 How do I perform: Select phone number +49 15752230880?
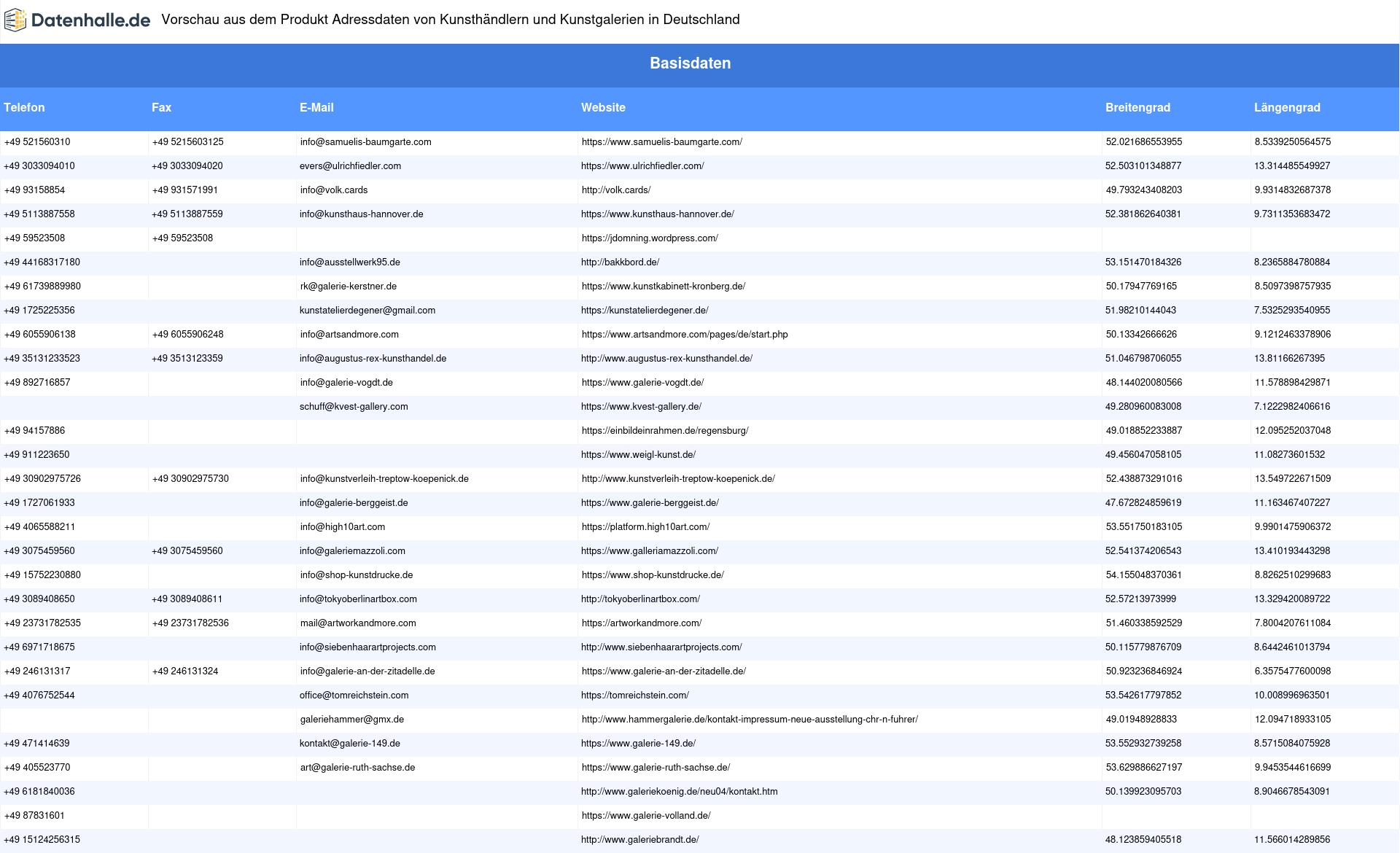click(x=42, y=575)
